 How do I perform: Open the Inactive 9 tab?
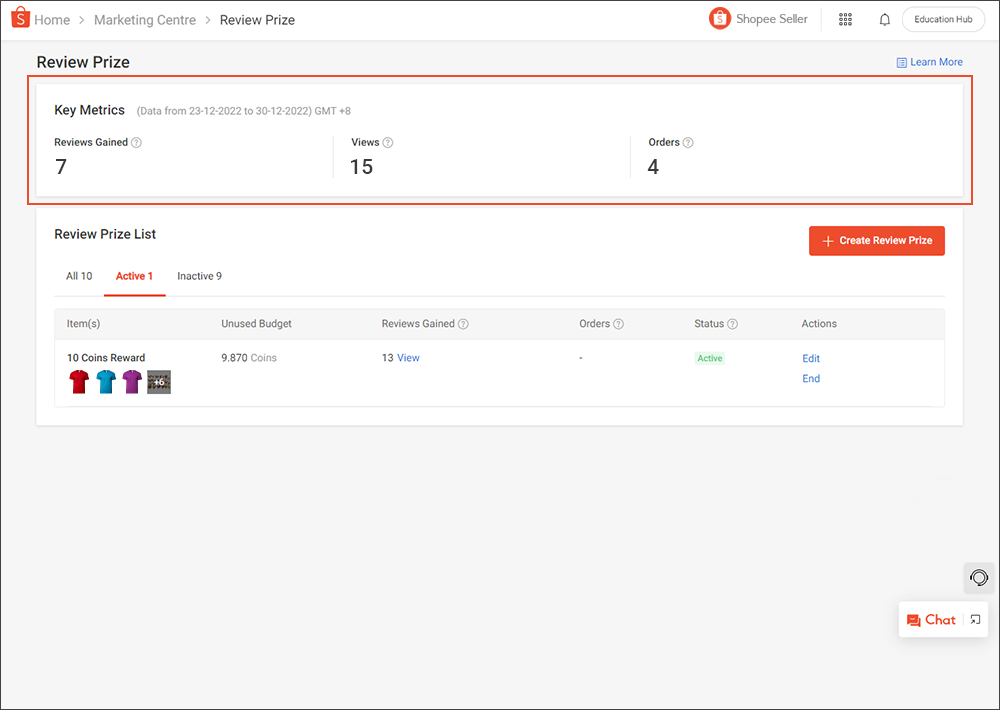pos(199,276)
